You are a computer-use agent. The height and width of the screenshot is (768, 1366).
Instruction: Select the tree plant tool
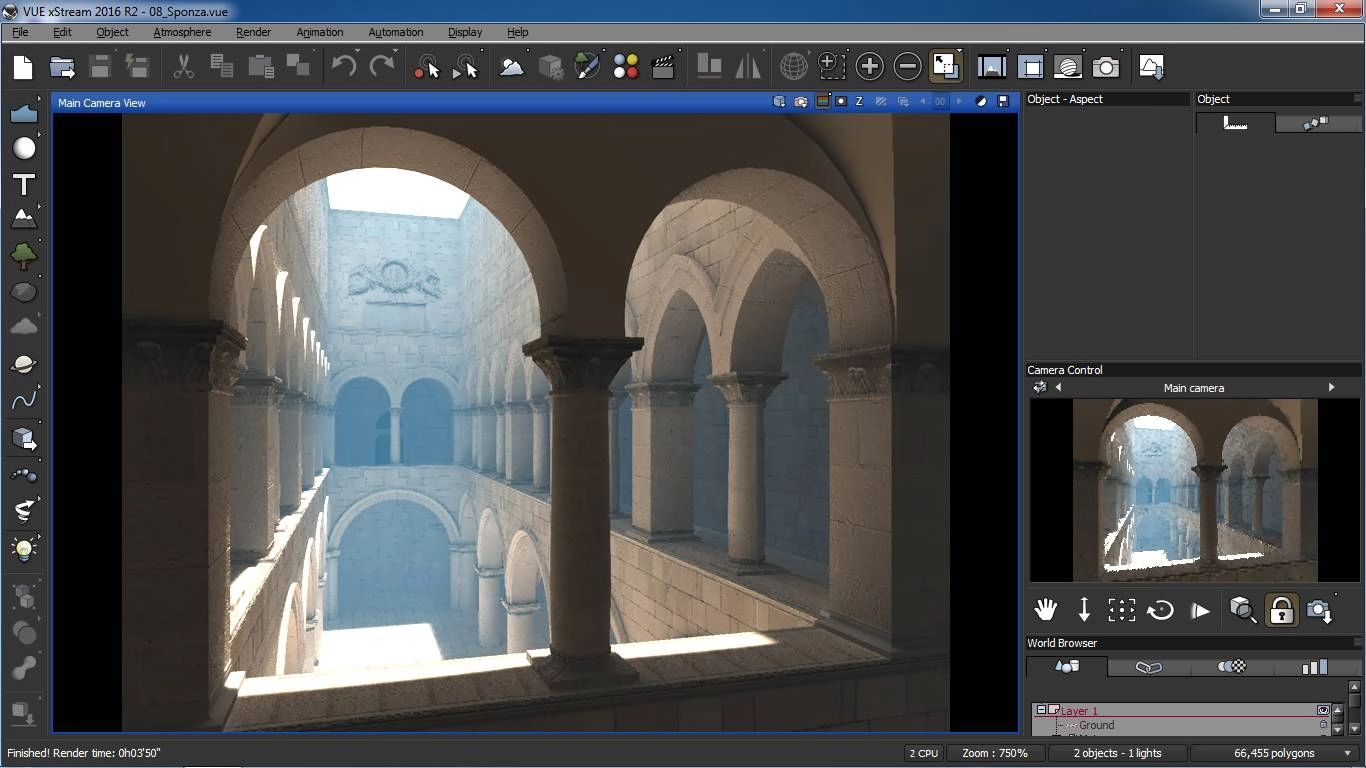coord(24,256)
